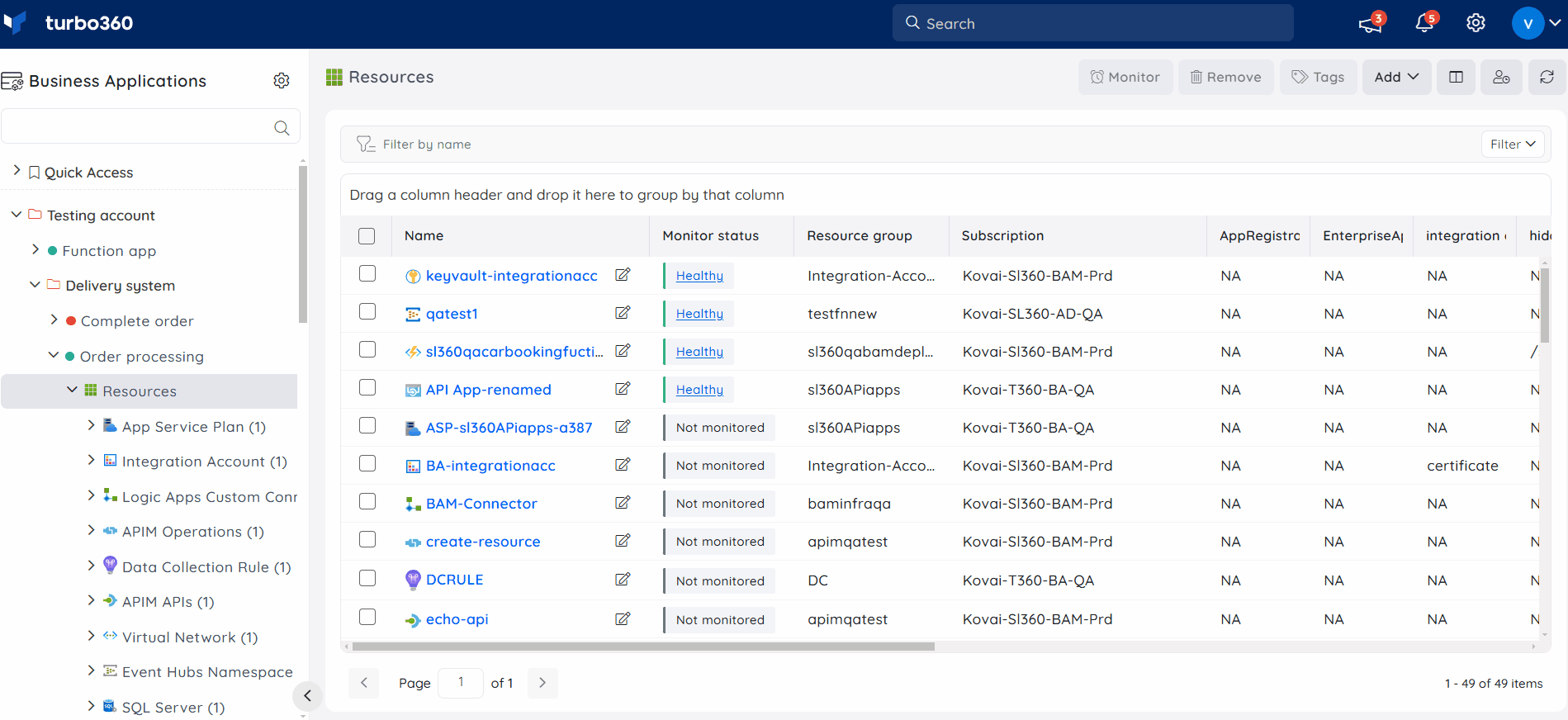
Task: Select the Function app tree item
Action: point(109,251)
